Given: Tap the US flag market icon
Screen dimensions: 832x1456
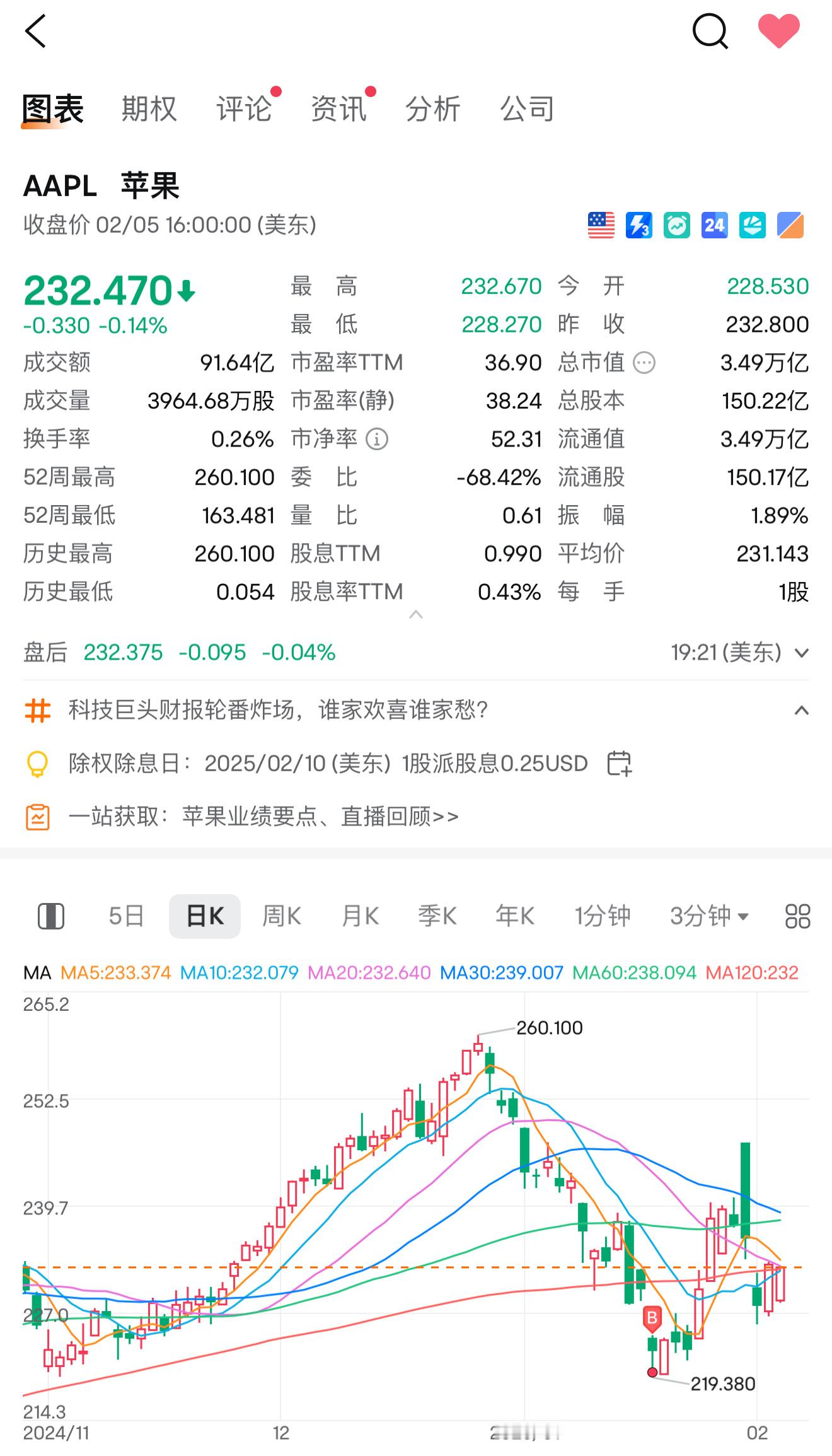Looking at the screenshot, I should click(x=601, y=225).
